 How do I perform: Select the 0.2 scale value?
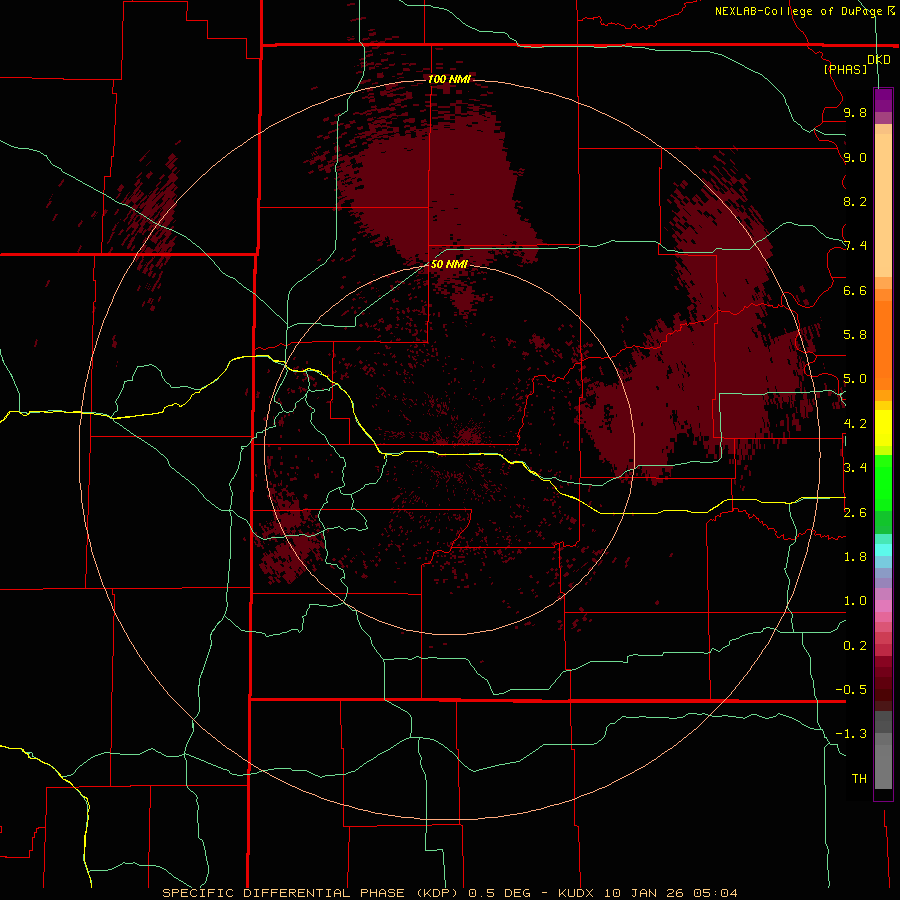[855, 646]
